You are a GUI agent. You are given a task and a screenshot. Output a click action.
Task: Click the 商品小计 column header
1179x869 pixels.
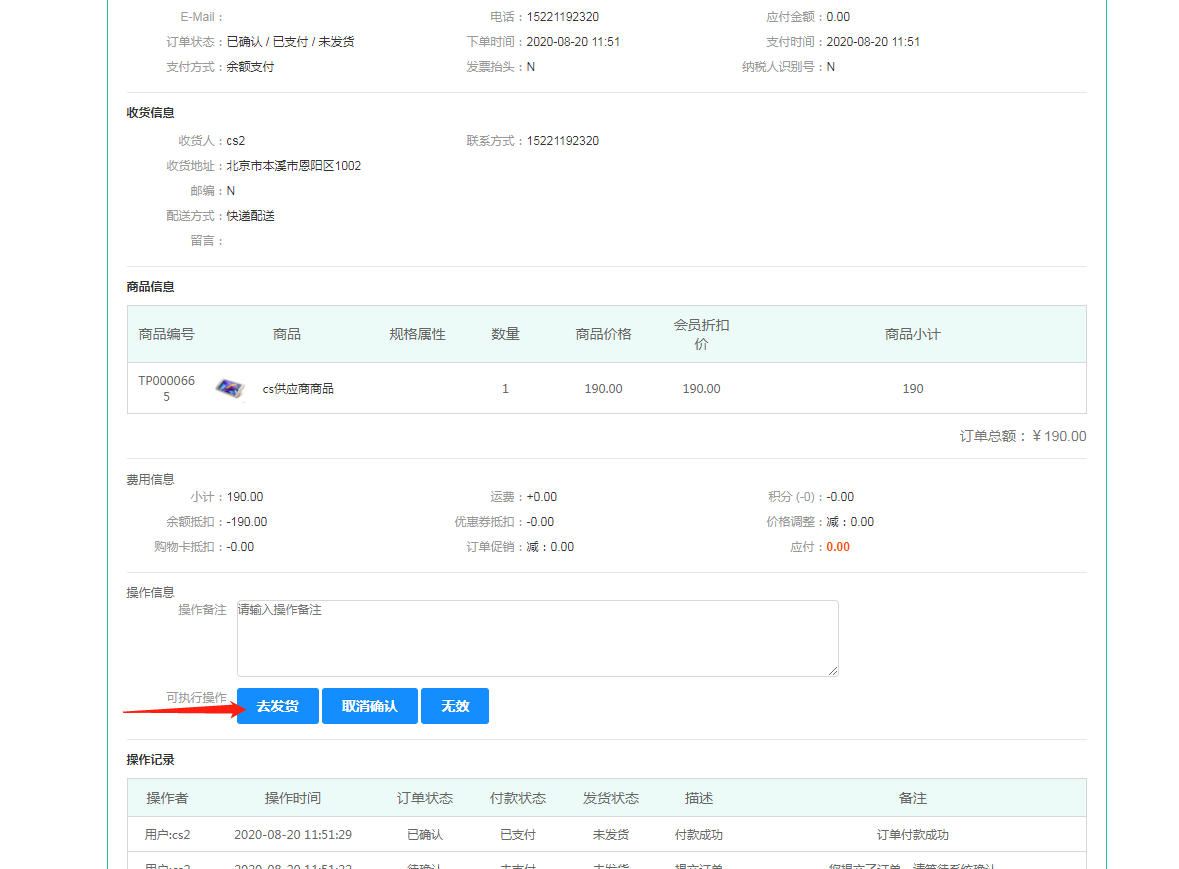(912, 334)
